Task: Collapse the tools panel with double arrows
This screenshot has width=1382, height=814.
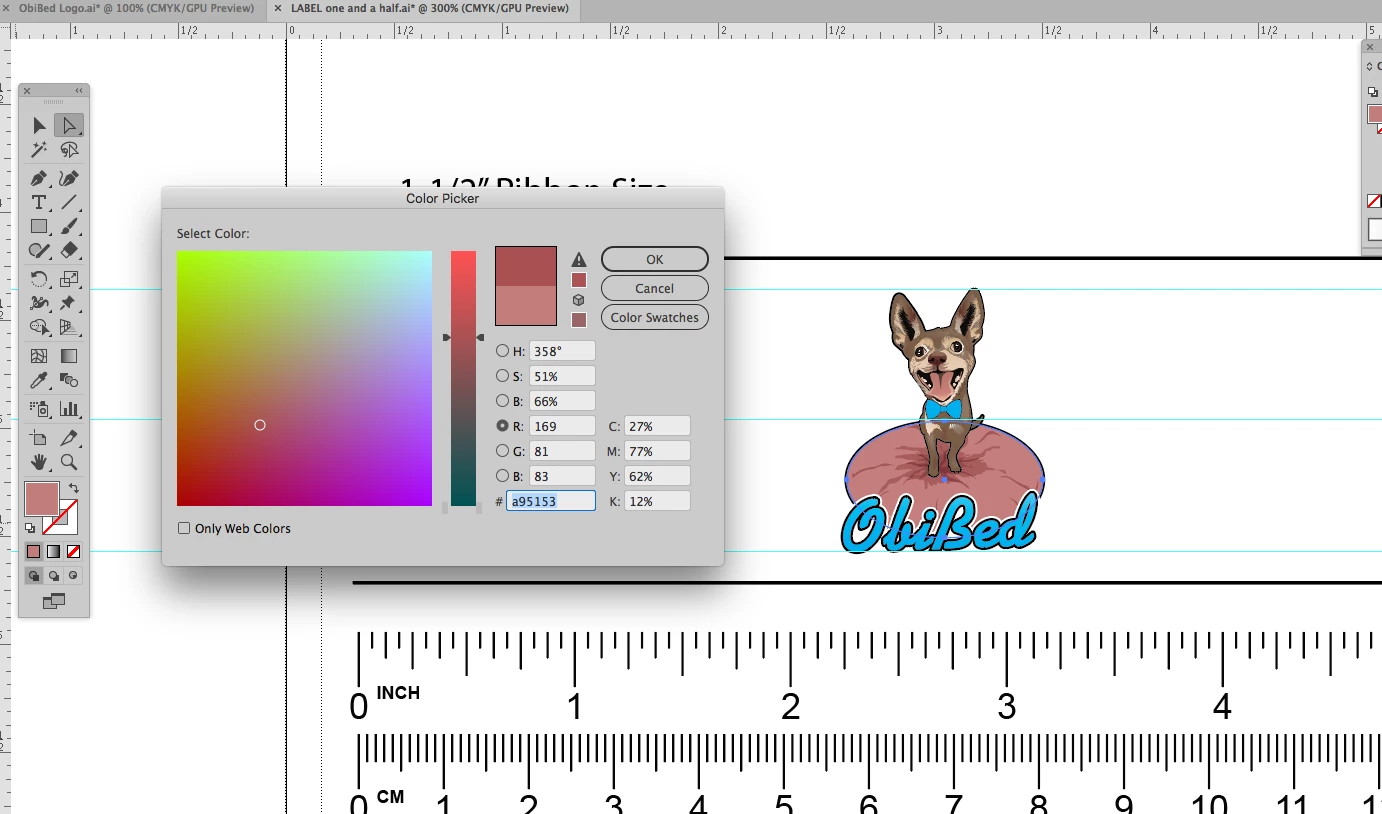Action: click(79, 91)
